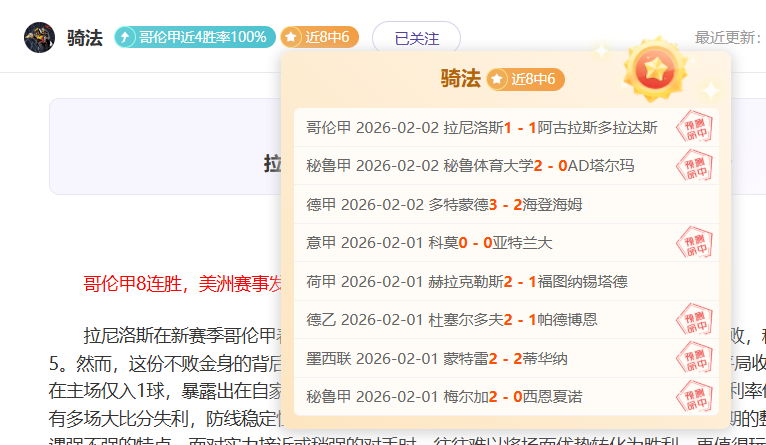Image resolution: width=766 pixels, height=445 pixels.
Task: Toggle the 已关注 follow button
Action: 416,38
